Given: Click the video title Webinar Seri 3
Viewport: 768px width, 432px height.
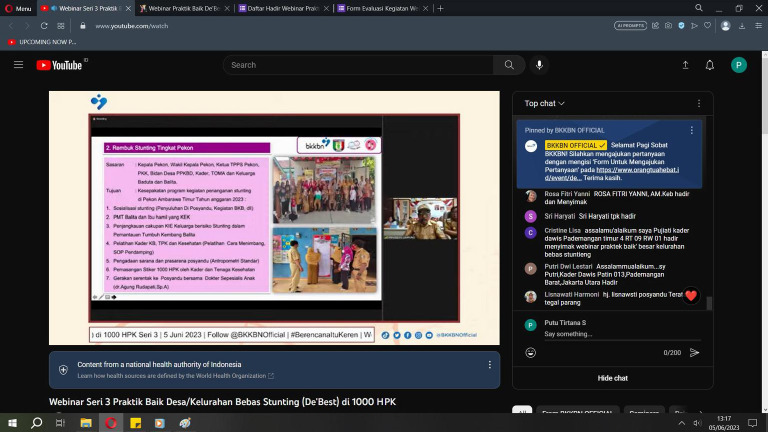Looking at the screenshot, I should point(222,402).
